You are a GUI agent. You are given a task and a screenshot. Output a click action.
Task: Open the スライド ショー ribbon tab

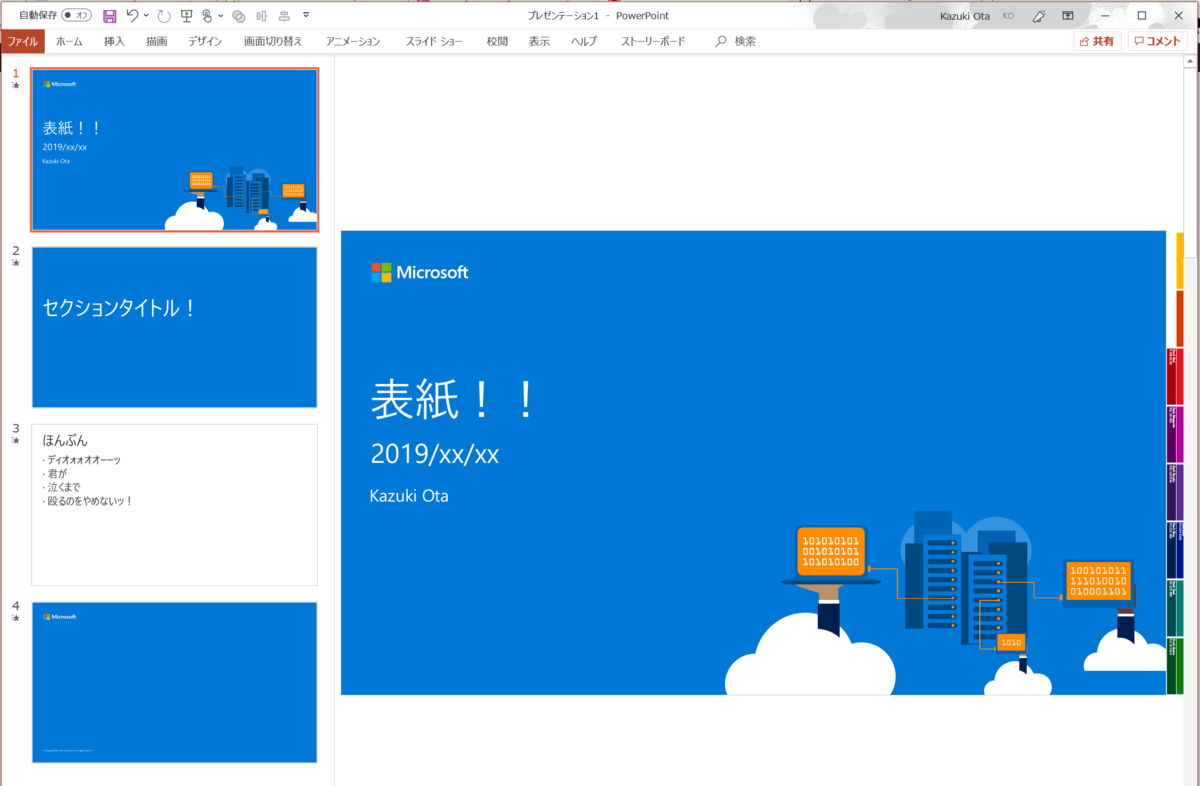434,41
